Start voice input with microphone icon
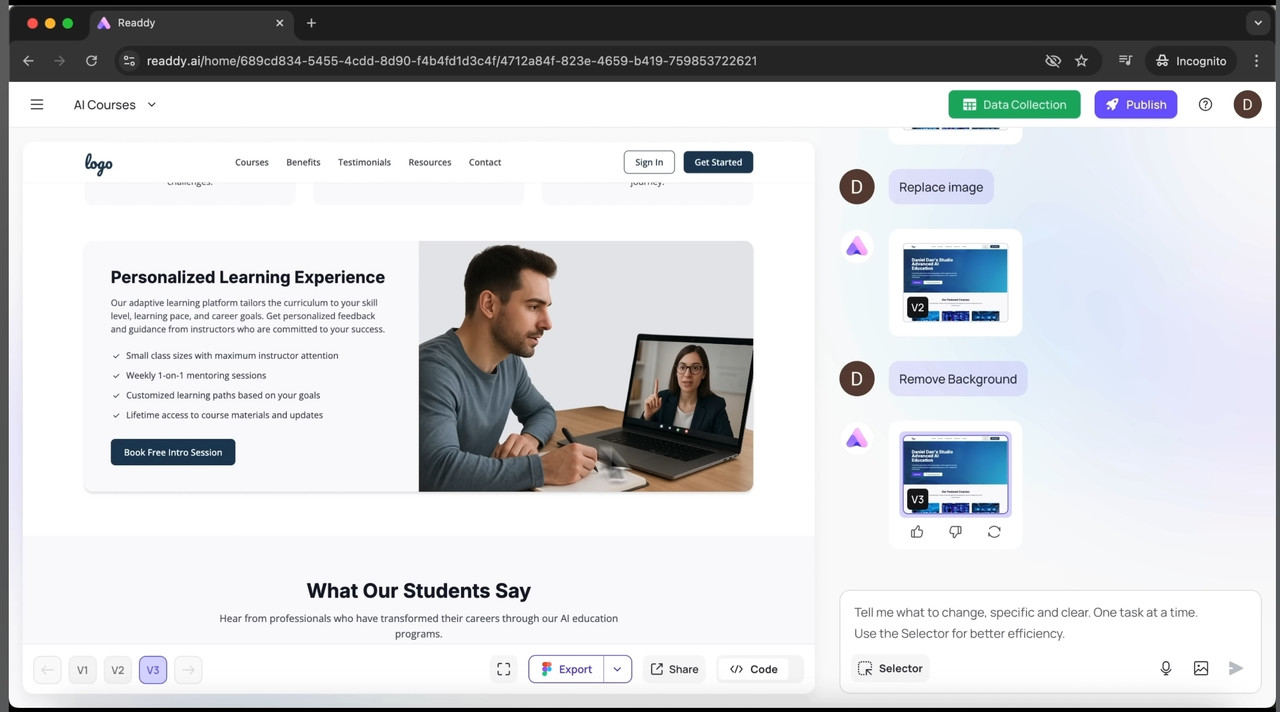 [1166, 668]
